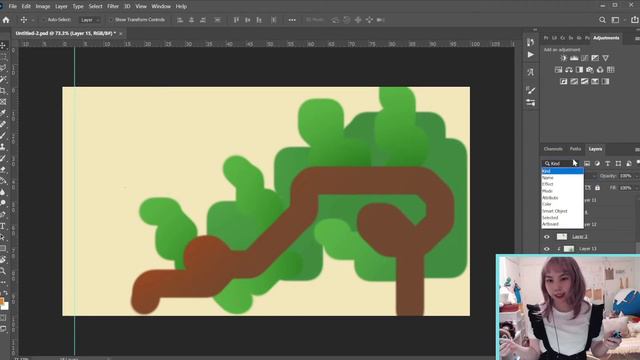The height and width of the screenshot is (360, 640).
Task: Open the History panel icon
Action: [530, 42]
